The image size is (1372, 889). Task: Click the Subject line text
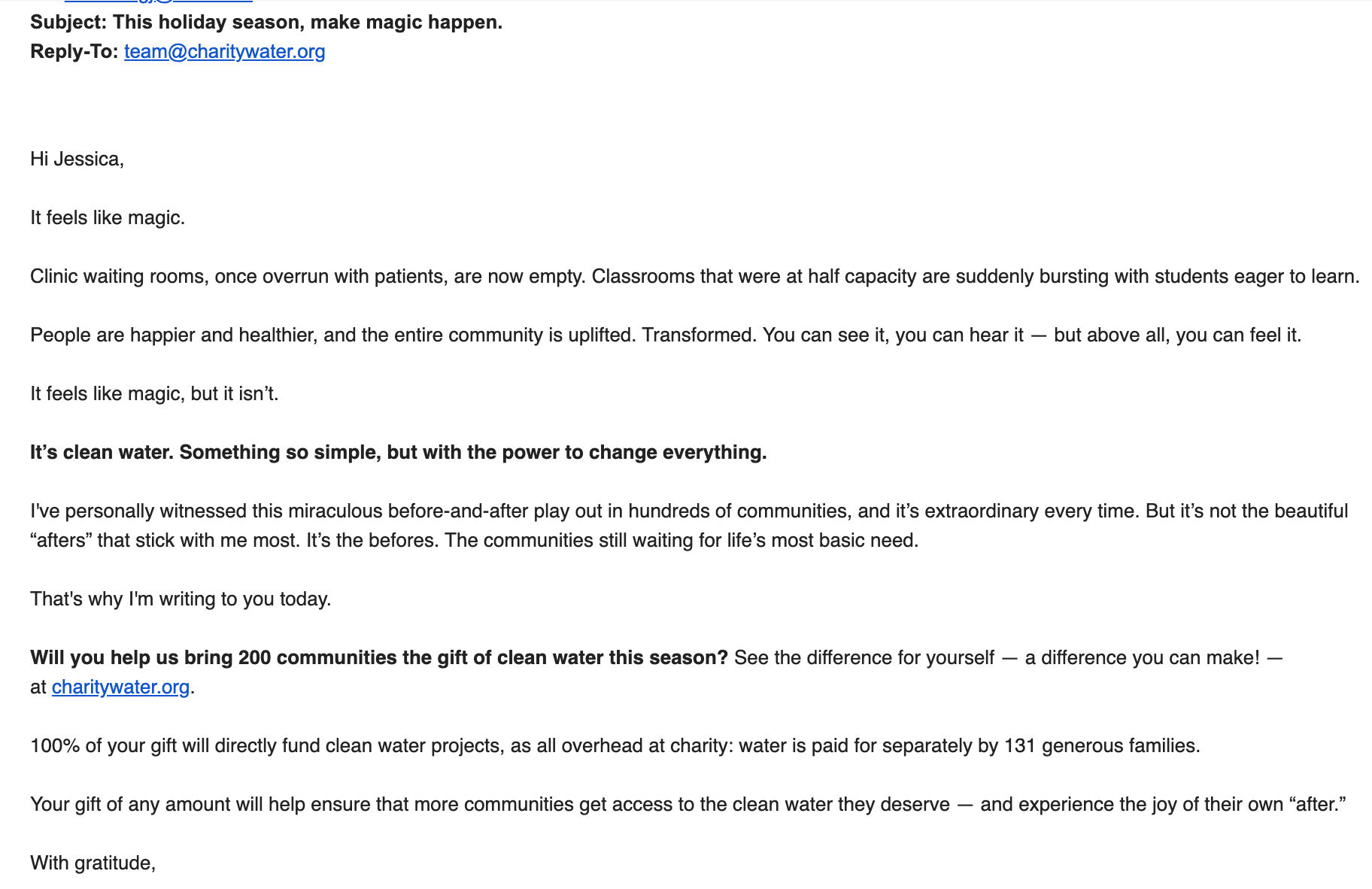click(x=266, y=22)
